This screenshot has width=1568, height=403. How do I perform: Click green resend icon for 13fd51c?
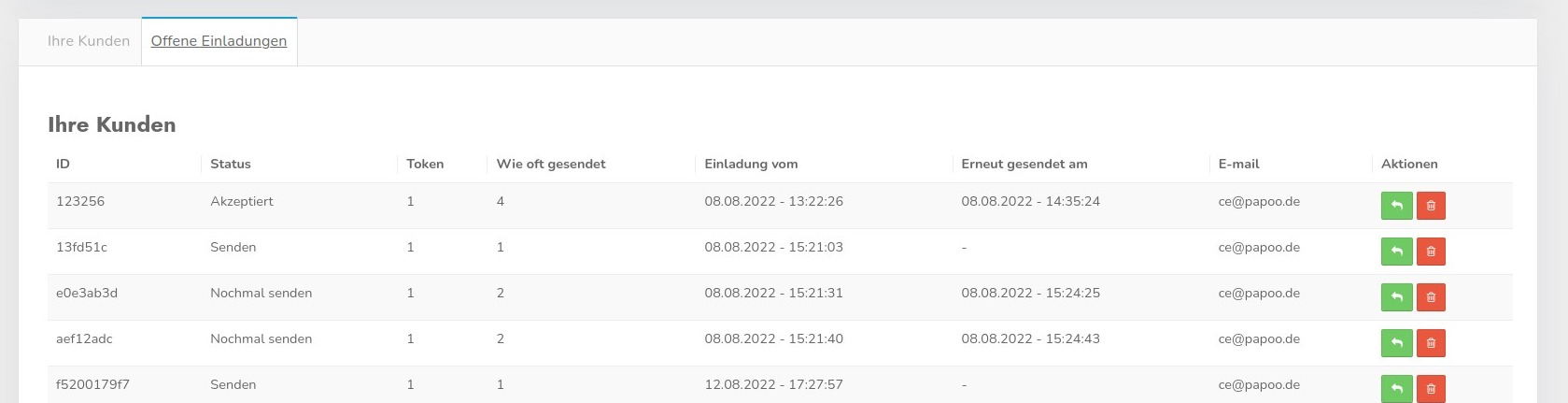pyautogui.click(x=1396, y=252)
